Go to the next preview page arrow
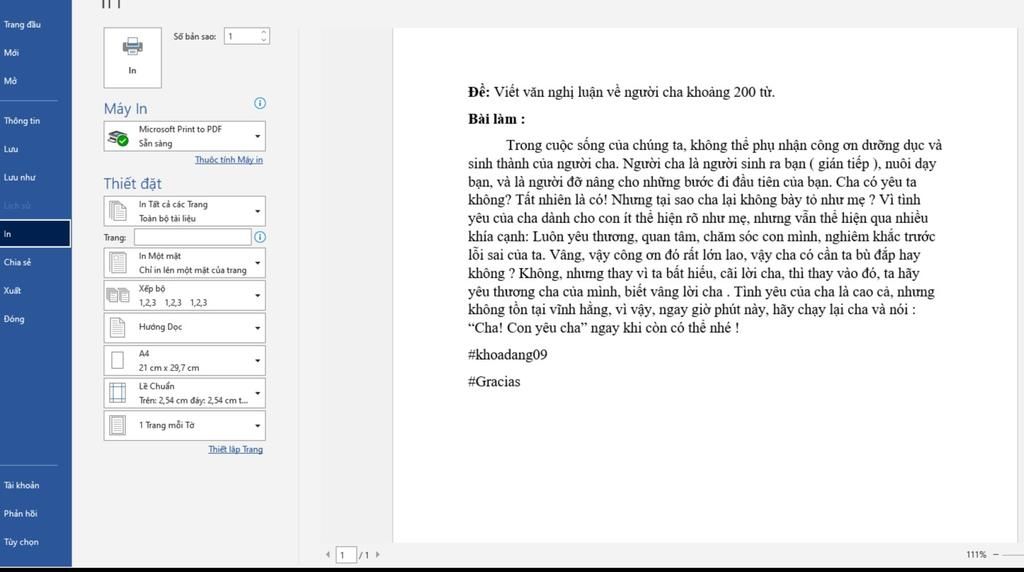Screen dimensions: 1024x572 pos(377,555)
